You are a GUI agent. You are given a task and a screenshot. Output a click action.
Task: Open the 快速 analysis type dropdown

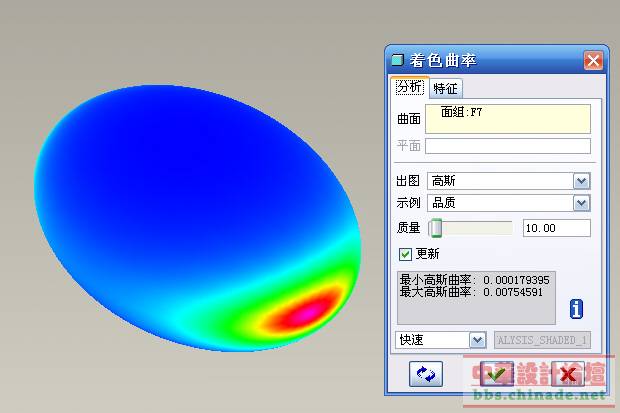pos(478,340)
